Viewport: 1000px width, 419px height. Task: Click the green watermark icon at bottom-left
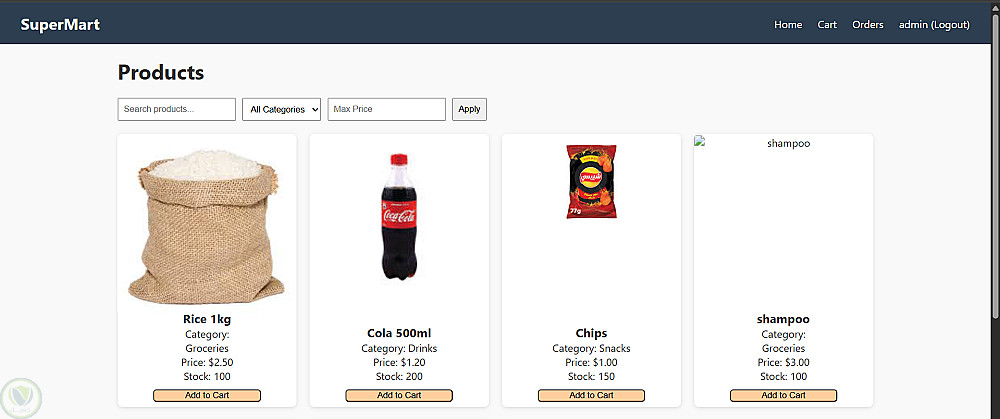[19, 397]
